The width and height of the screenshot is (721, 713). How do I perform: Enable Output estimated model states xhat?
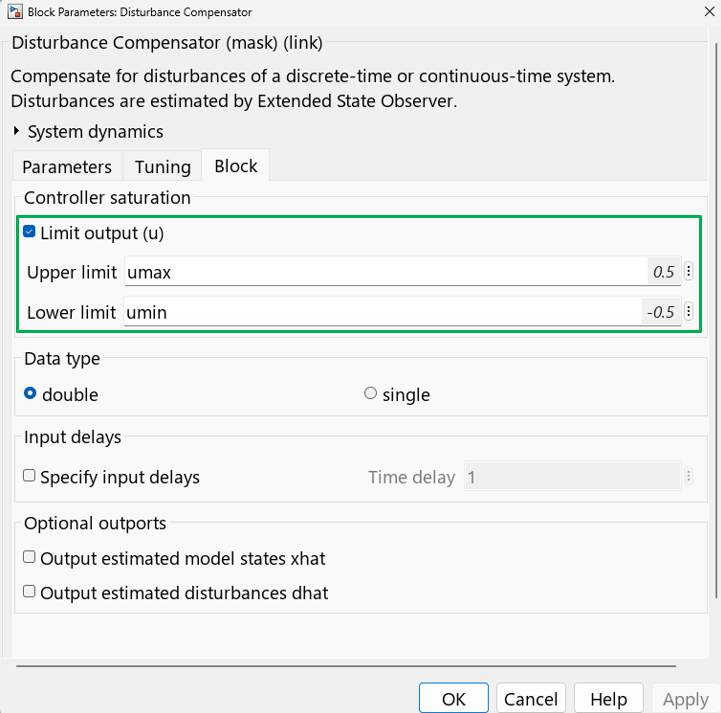pyautogui.click(x=30, y=558)
